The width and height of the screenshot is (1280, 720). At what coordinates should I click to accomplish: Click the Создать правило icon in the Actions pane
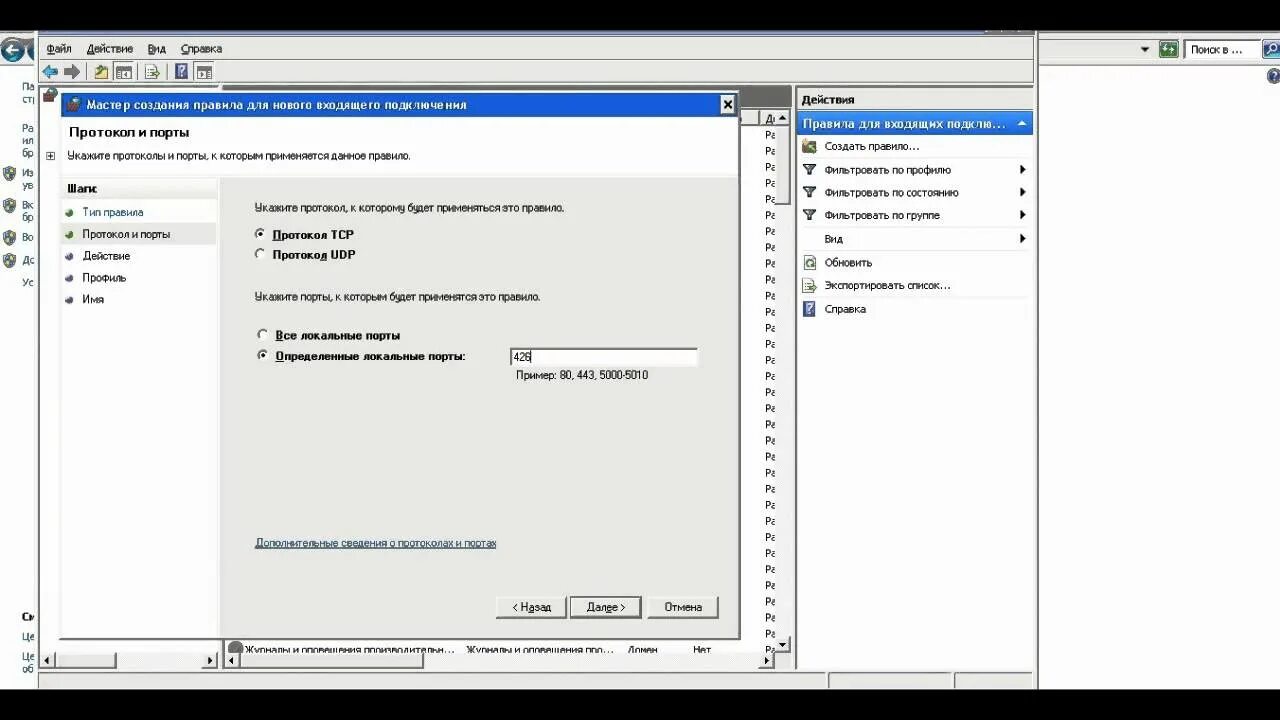810,146
